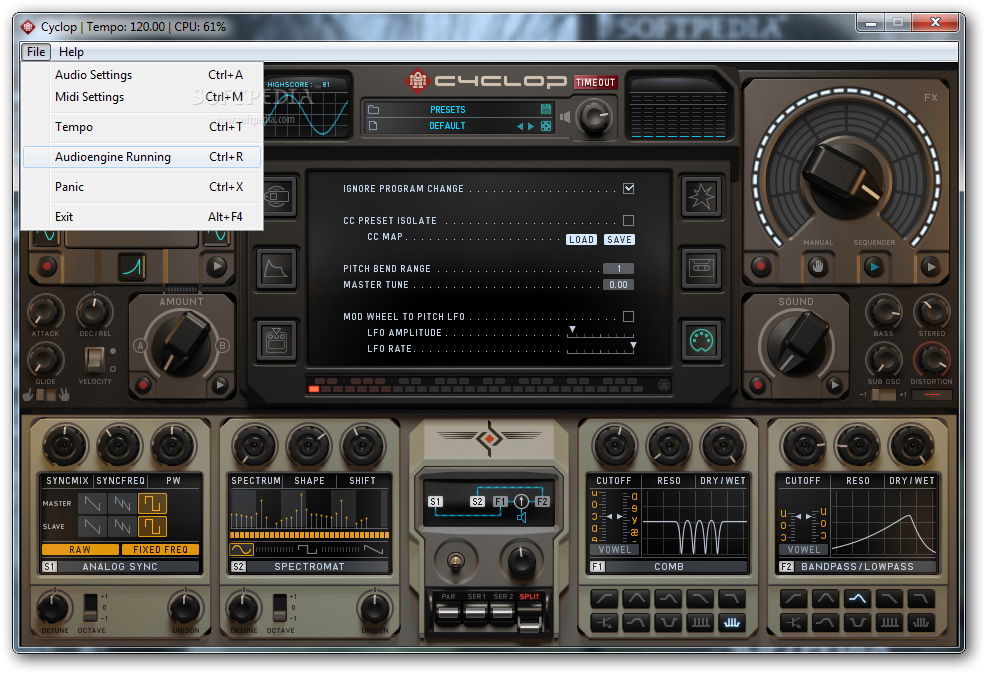Click the Master Tune value field
986x674 pixels.
[x=619, y=285]
